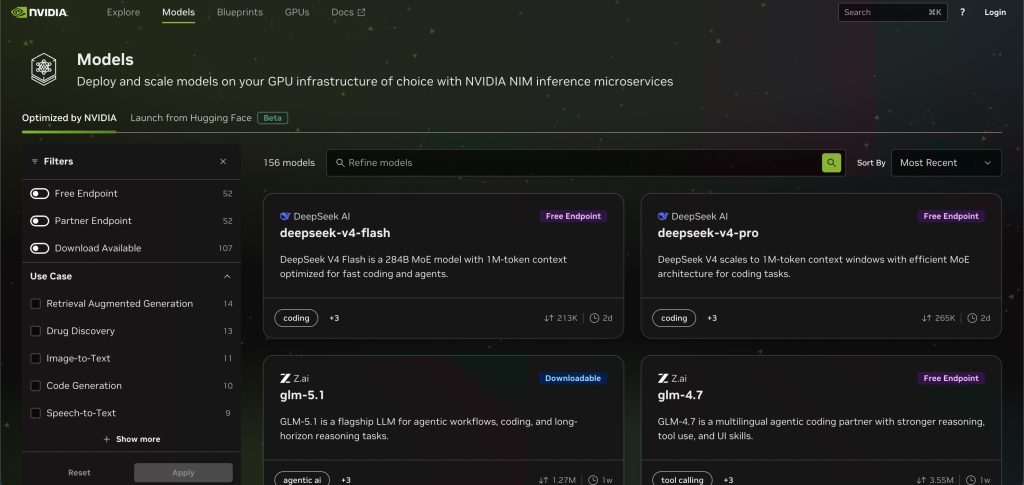Click the clock icon on deepseek-v4-flash card

[x=594, y=318]
